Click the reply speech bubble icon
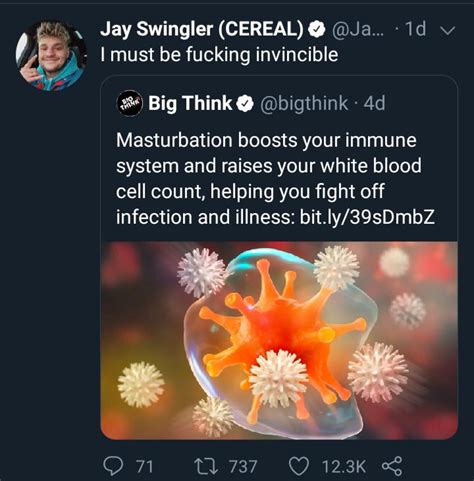The width and height of the screenshot is (474, 481). [113, 466]
